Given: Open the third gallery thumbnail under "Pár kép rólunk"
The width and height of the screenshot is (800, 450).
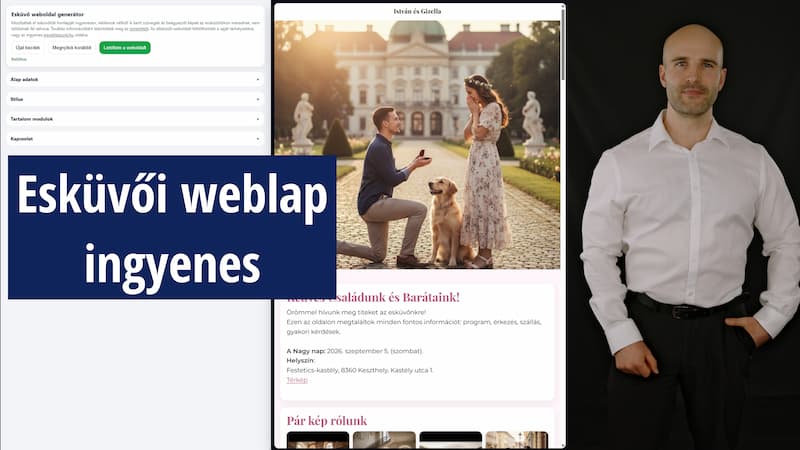Looking at the screenshot, I should coord(451,440).
